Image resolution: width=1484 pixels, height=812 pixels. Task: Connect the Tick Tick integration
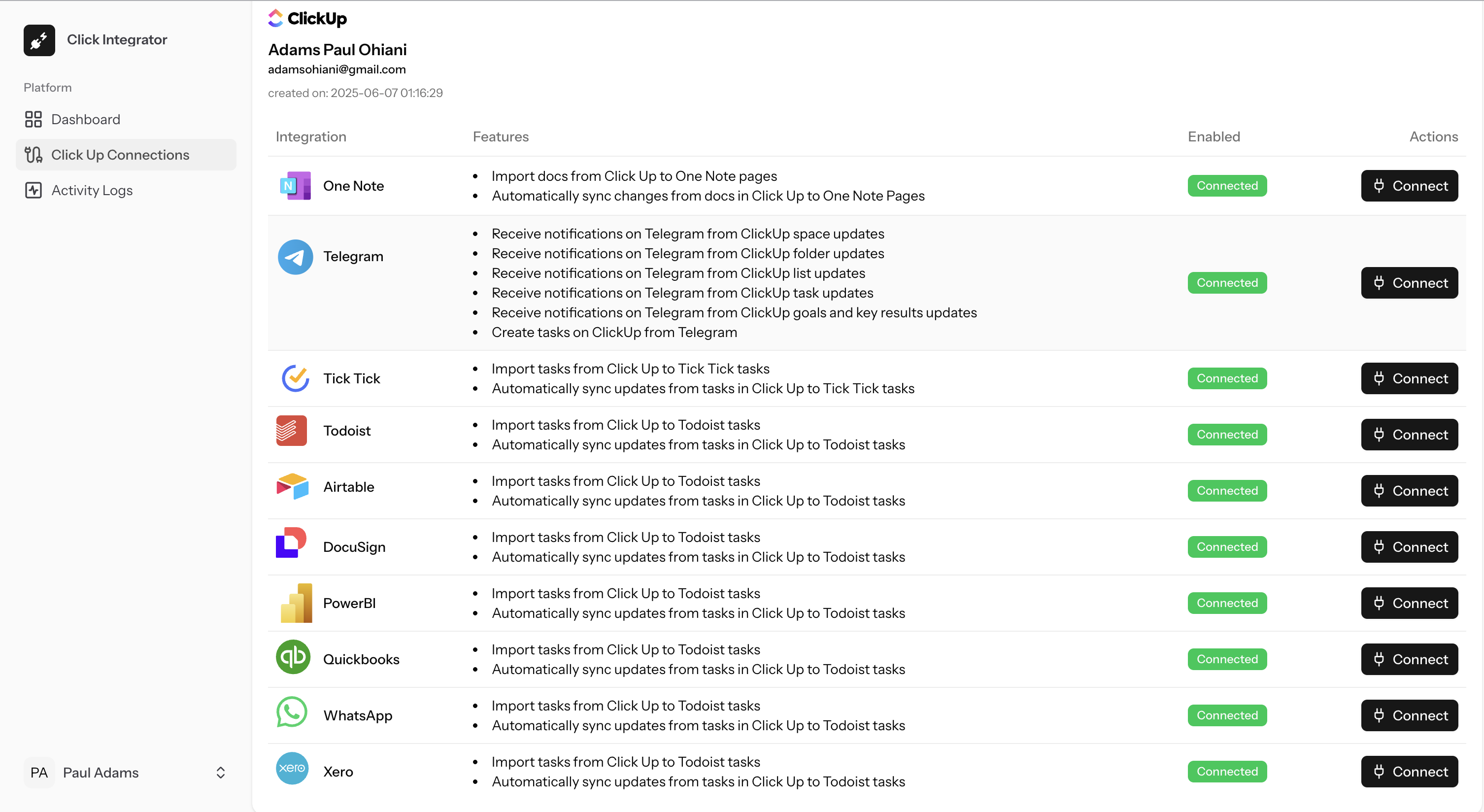point(1409,378)
